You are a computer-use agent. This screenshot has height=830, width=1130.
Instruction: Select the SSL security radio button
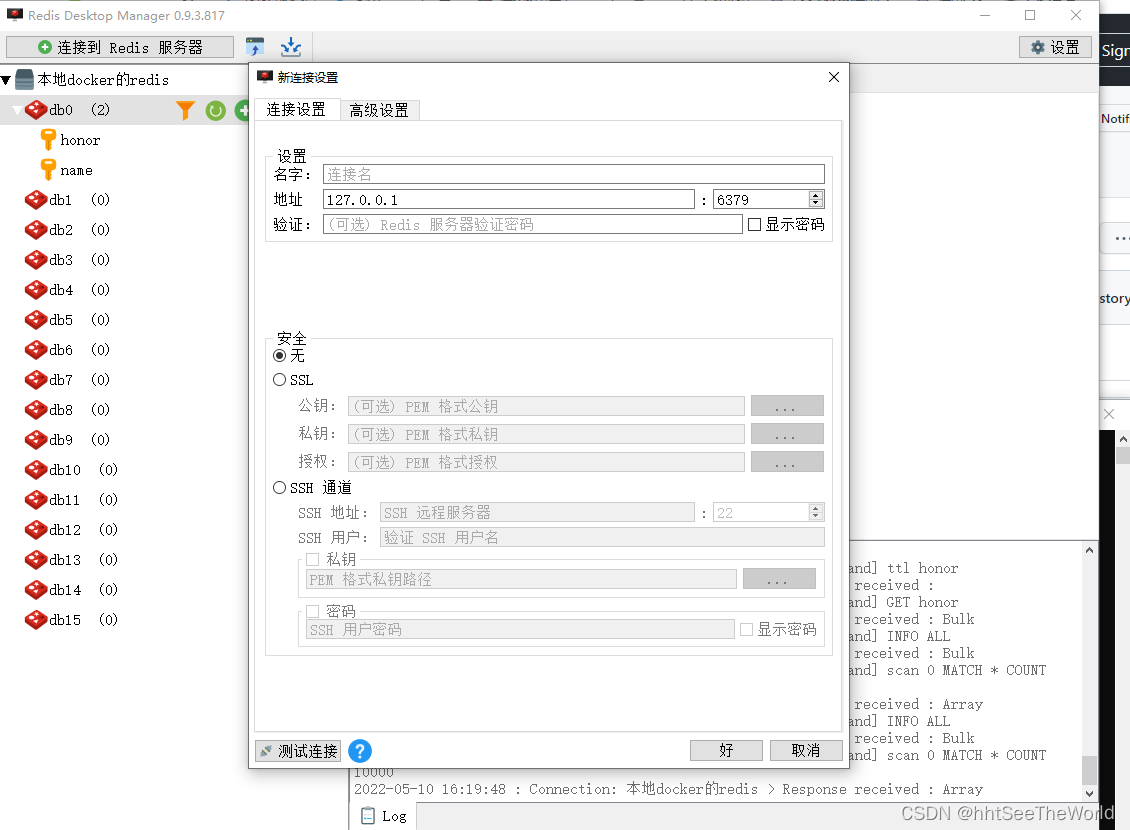280,379
